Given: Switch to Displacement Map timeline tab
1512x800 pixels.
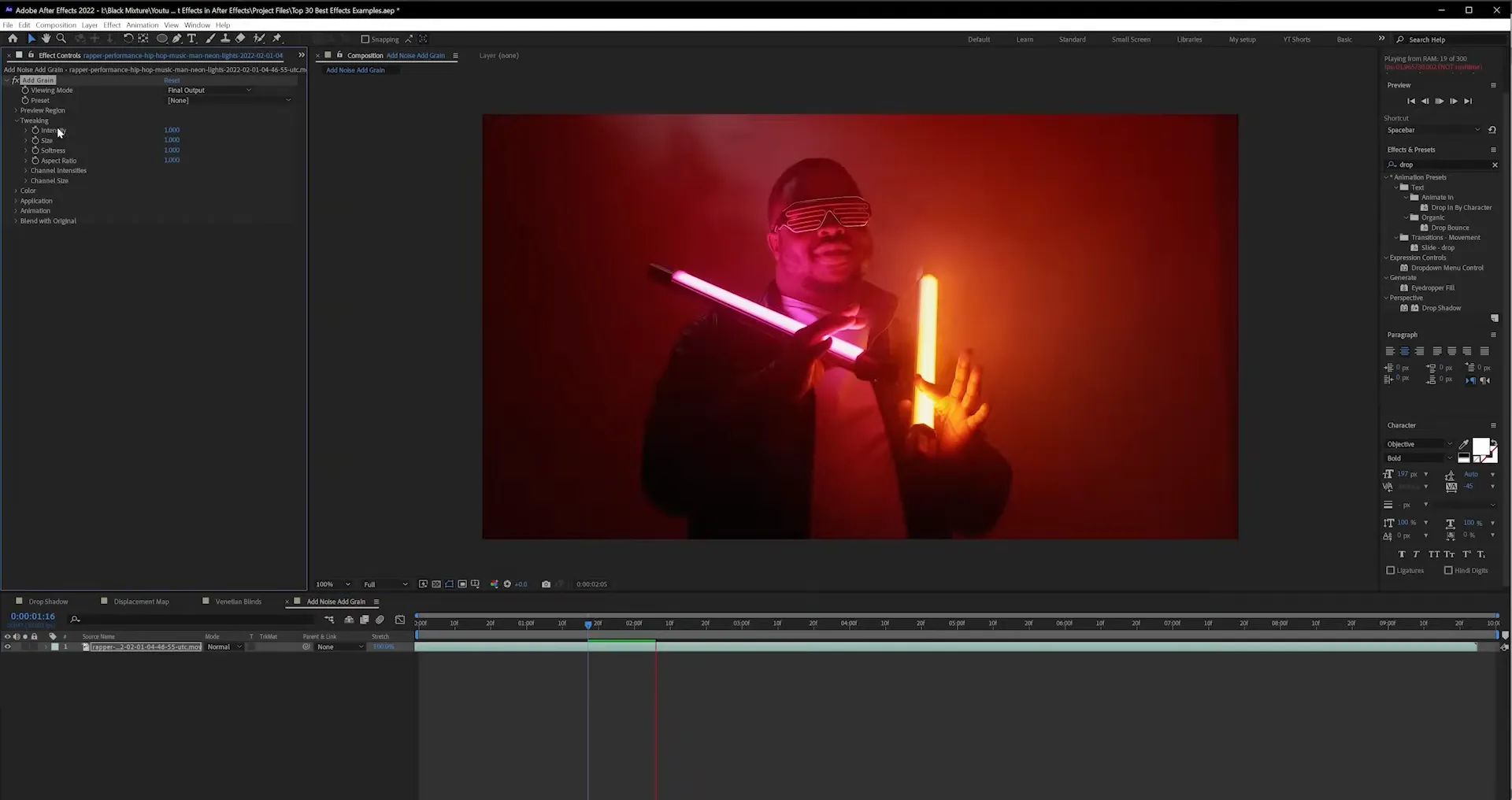Looking at the screenshot, I should click(141, 602).
